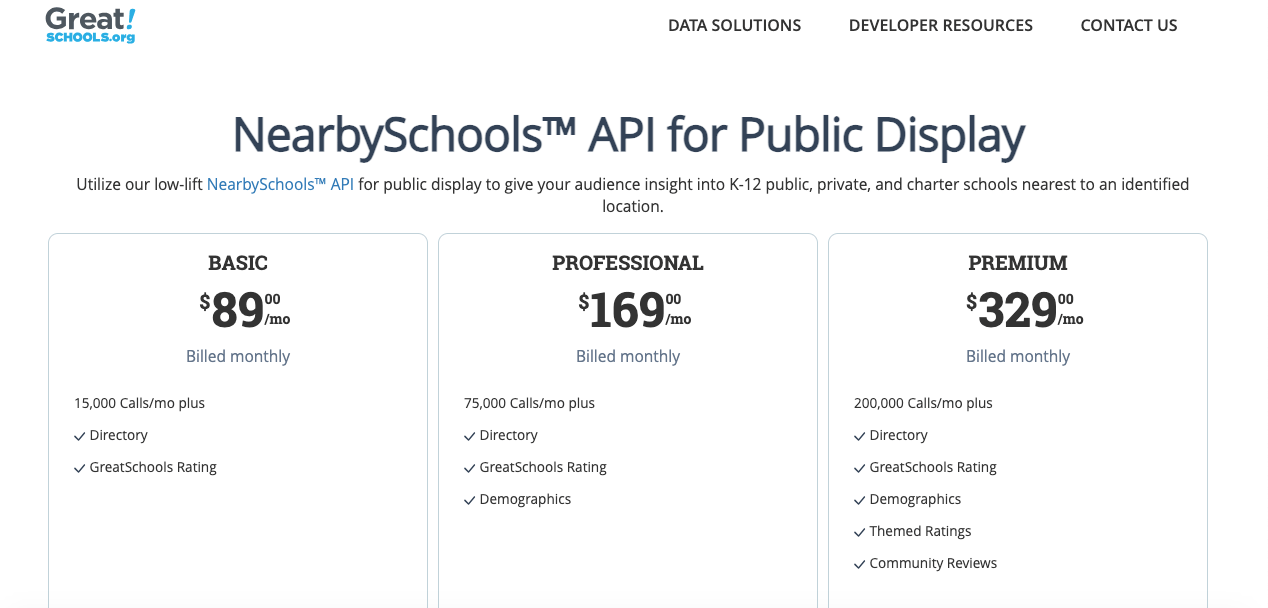This screenshot has height=608, width=1268.
Task: Open the Developer Resources menu
Action: click(940, 26)
